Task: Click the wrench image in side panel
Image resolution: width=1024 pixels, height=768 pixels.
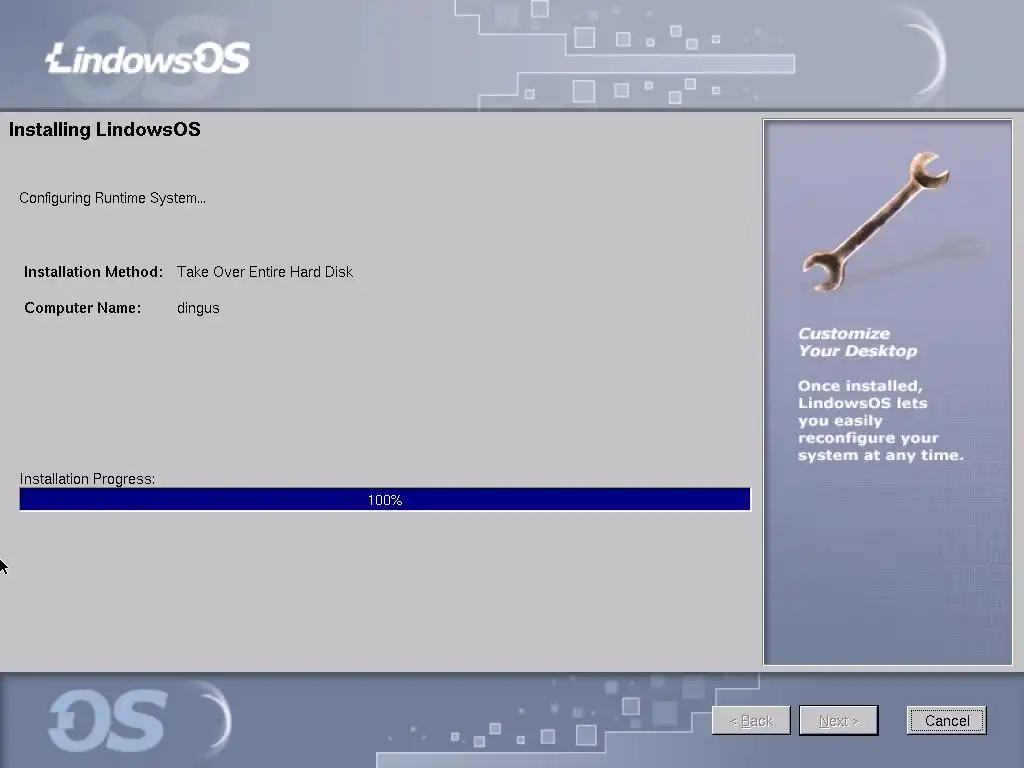Action: coord(876,221)
